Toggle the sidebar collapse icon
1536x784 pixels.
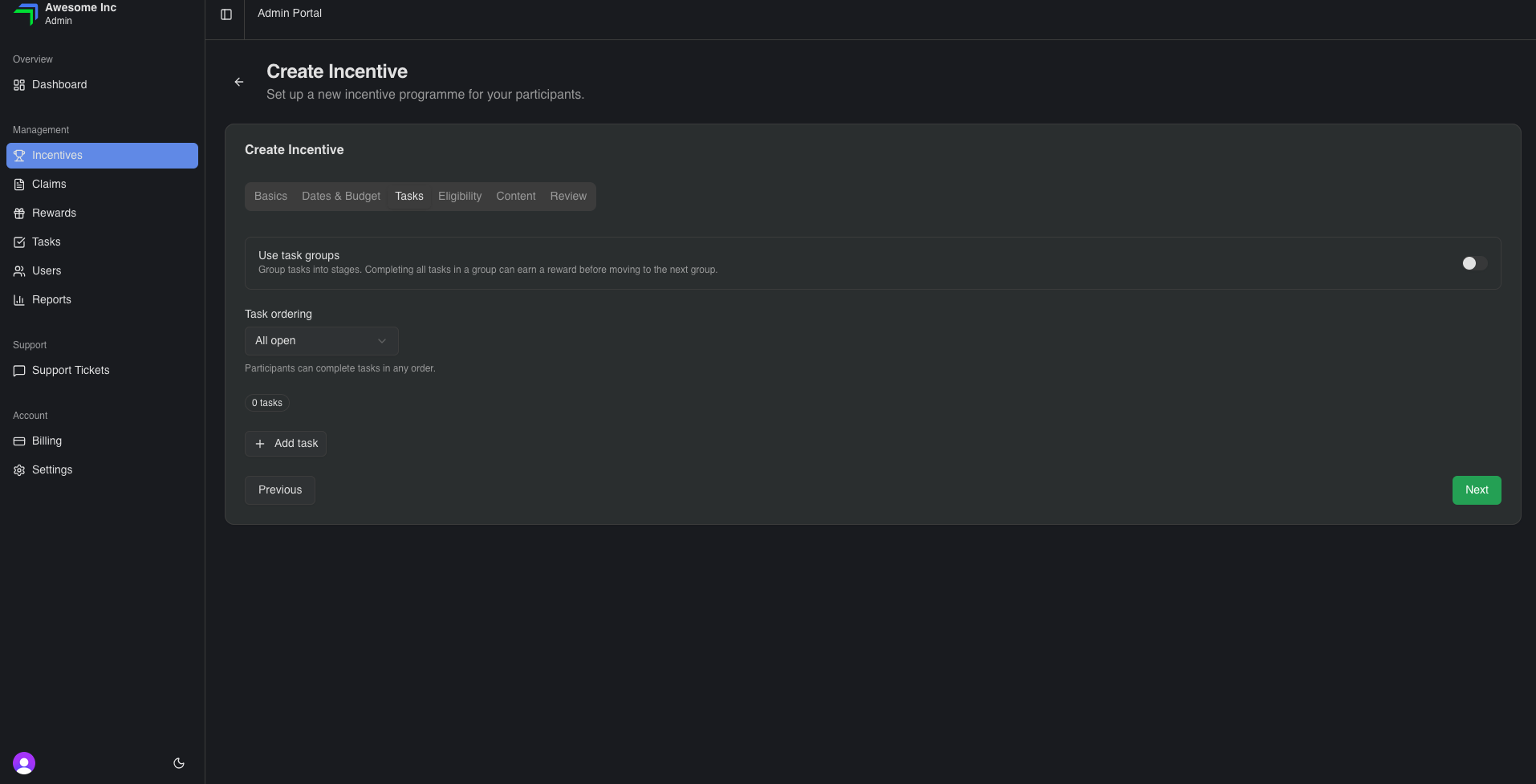[226, 14]
